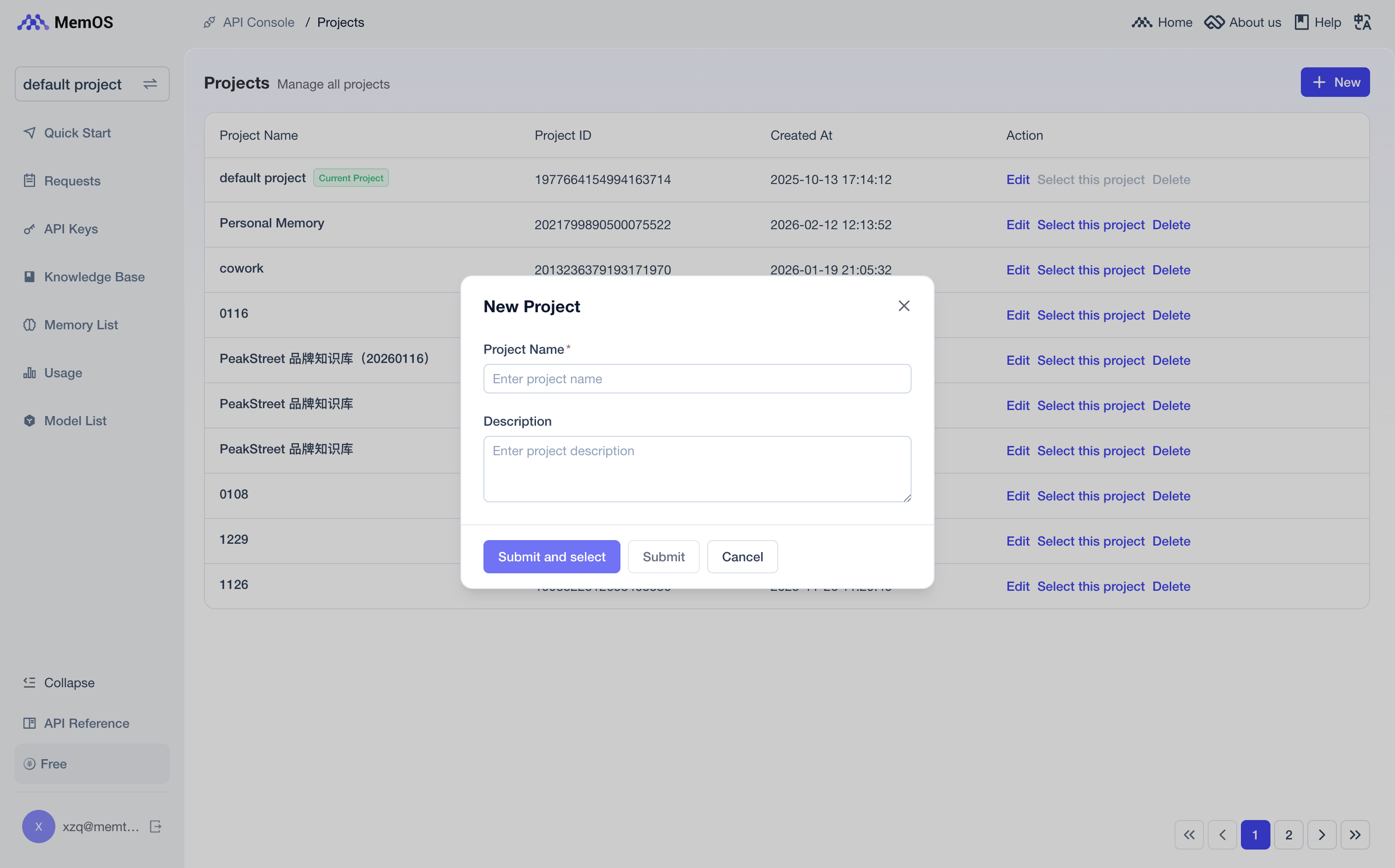Click the API Console breadcrumb icon

(x=209, y=23)
